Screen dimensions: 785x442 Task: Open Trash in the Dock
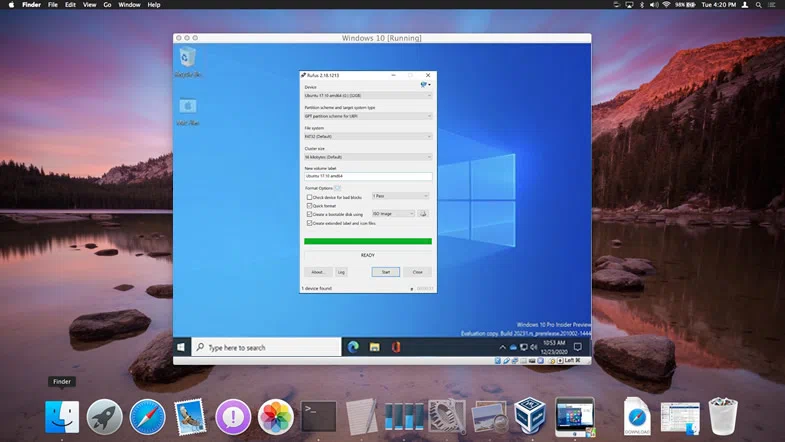723,416
